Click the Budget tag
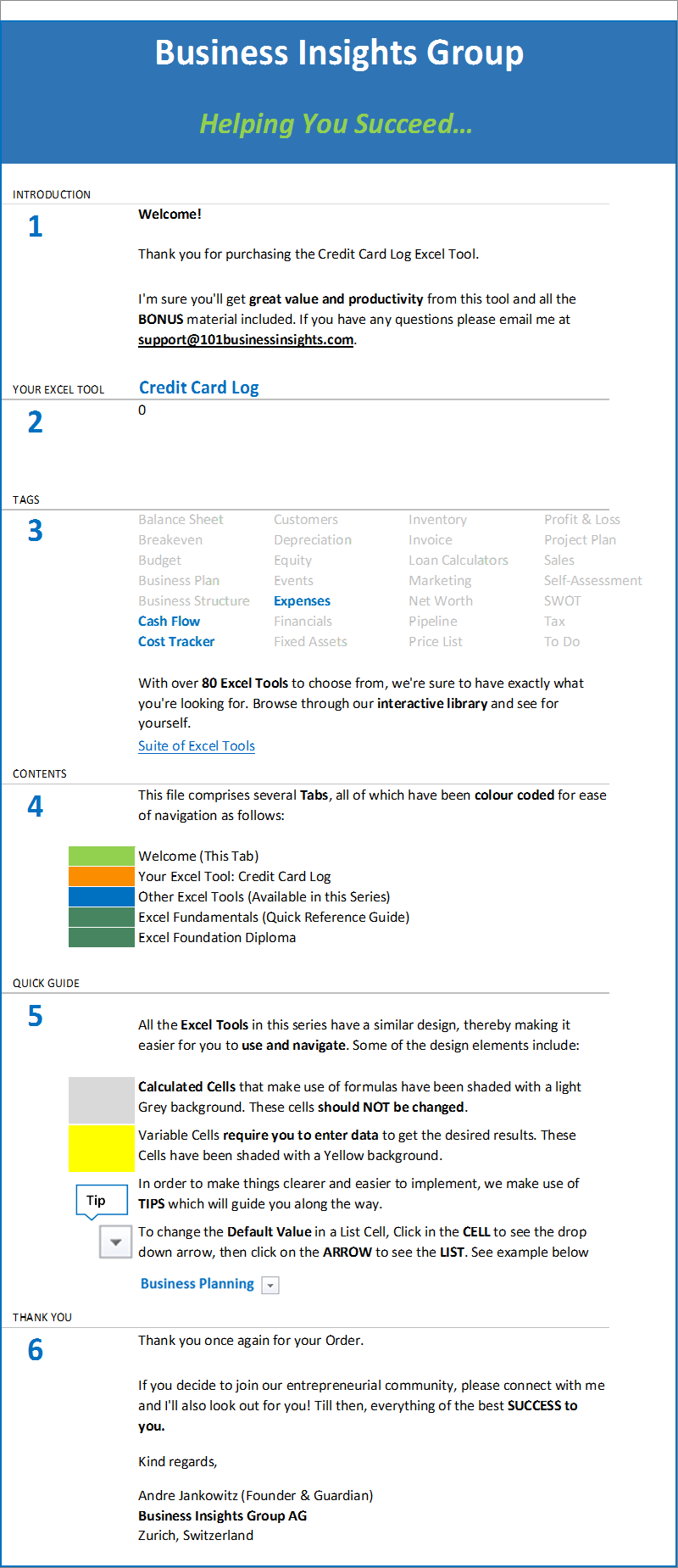 coord(160,560)
